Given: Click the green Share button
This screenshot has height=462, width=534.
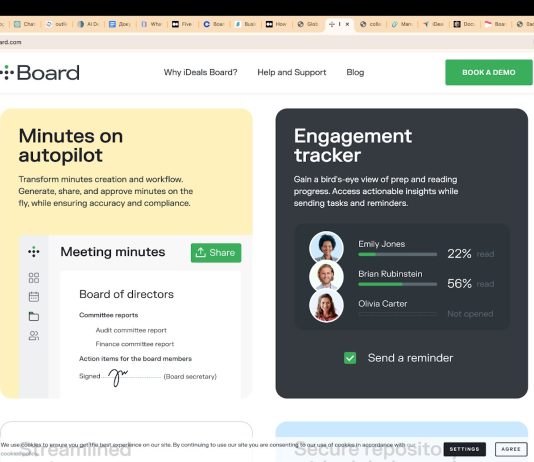Looking at the screenshot, I should pyautogui.click(x=216, y=253).
